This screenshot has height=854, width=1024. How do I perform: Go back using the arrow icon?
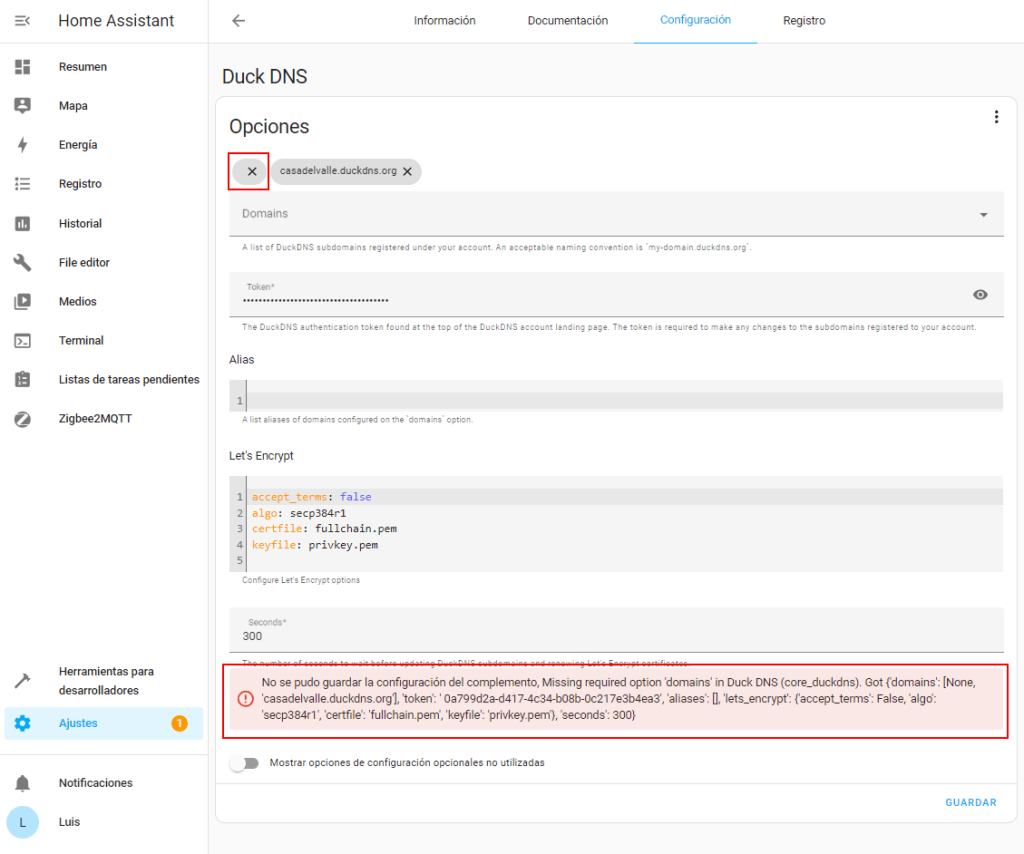click(238, 21)
